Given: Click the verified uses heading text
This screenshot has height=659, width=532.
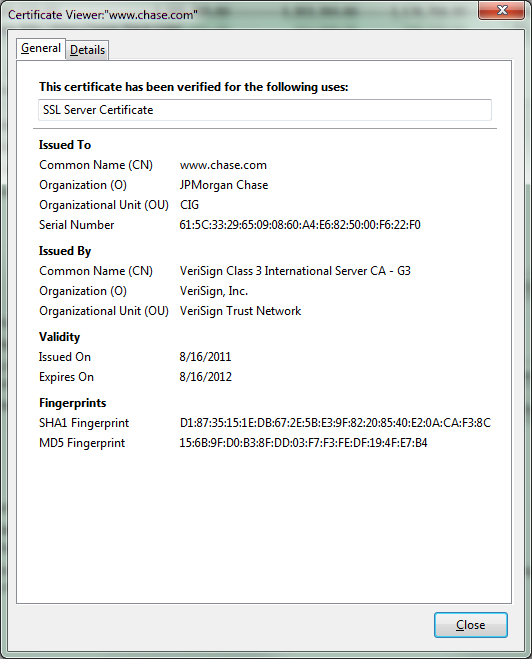Looking at the screenshot, I should coord(193,87).
